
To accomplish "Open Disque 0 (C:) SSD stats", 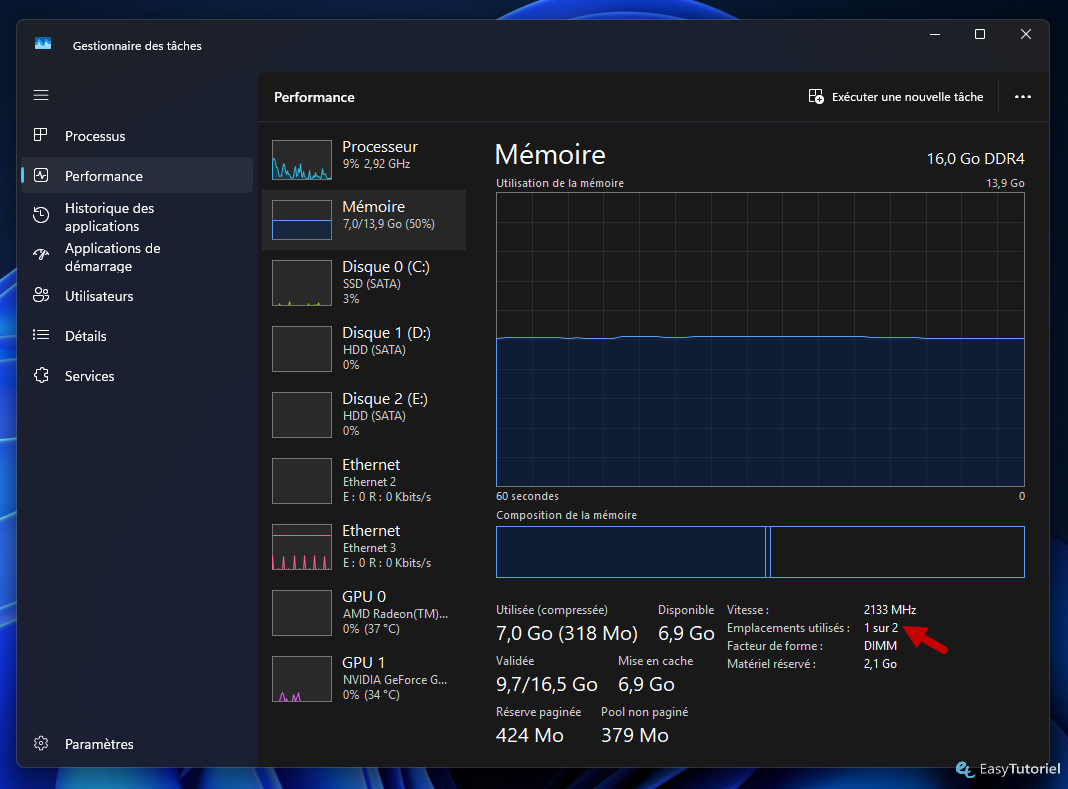I will point(364,282).
